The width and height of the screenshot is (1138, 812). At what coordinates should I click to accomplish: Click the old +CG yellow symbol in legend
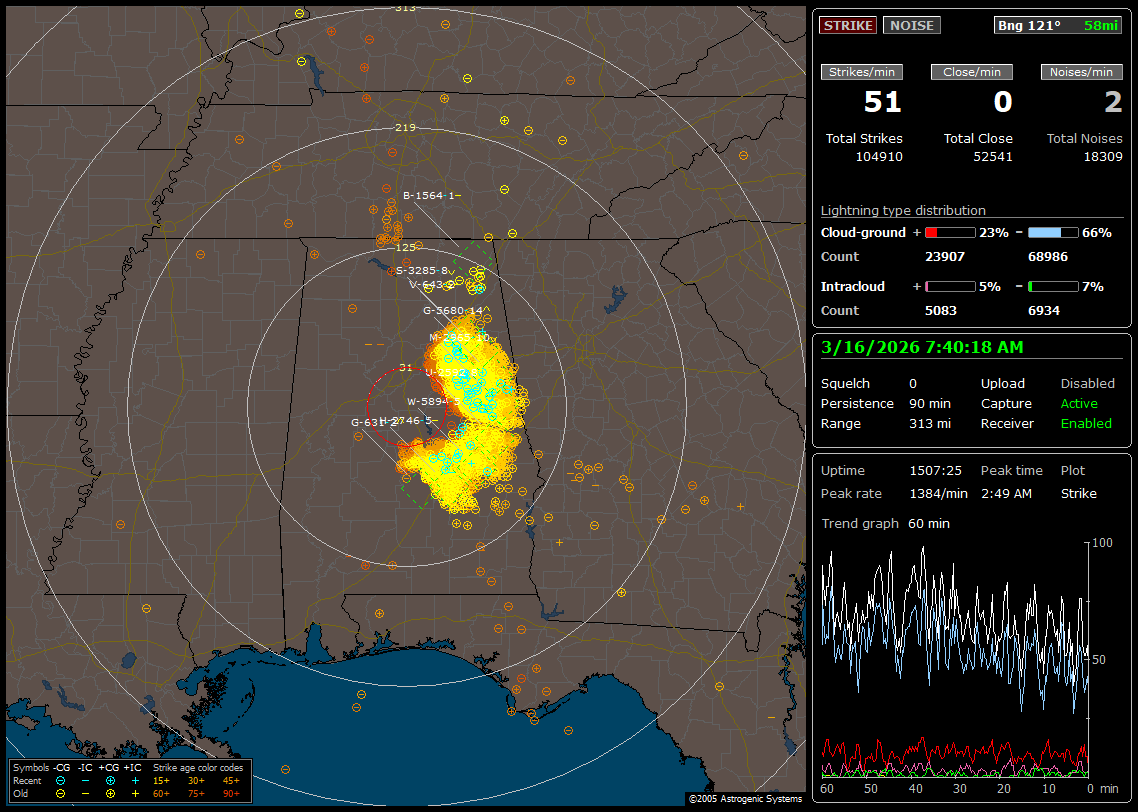click(110, 793)
